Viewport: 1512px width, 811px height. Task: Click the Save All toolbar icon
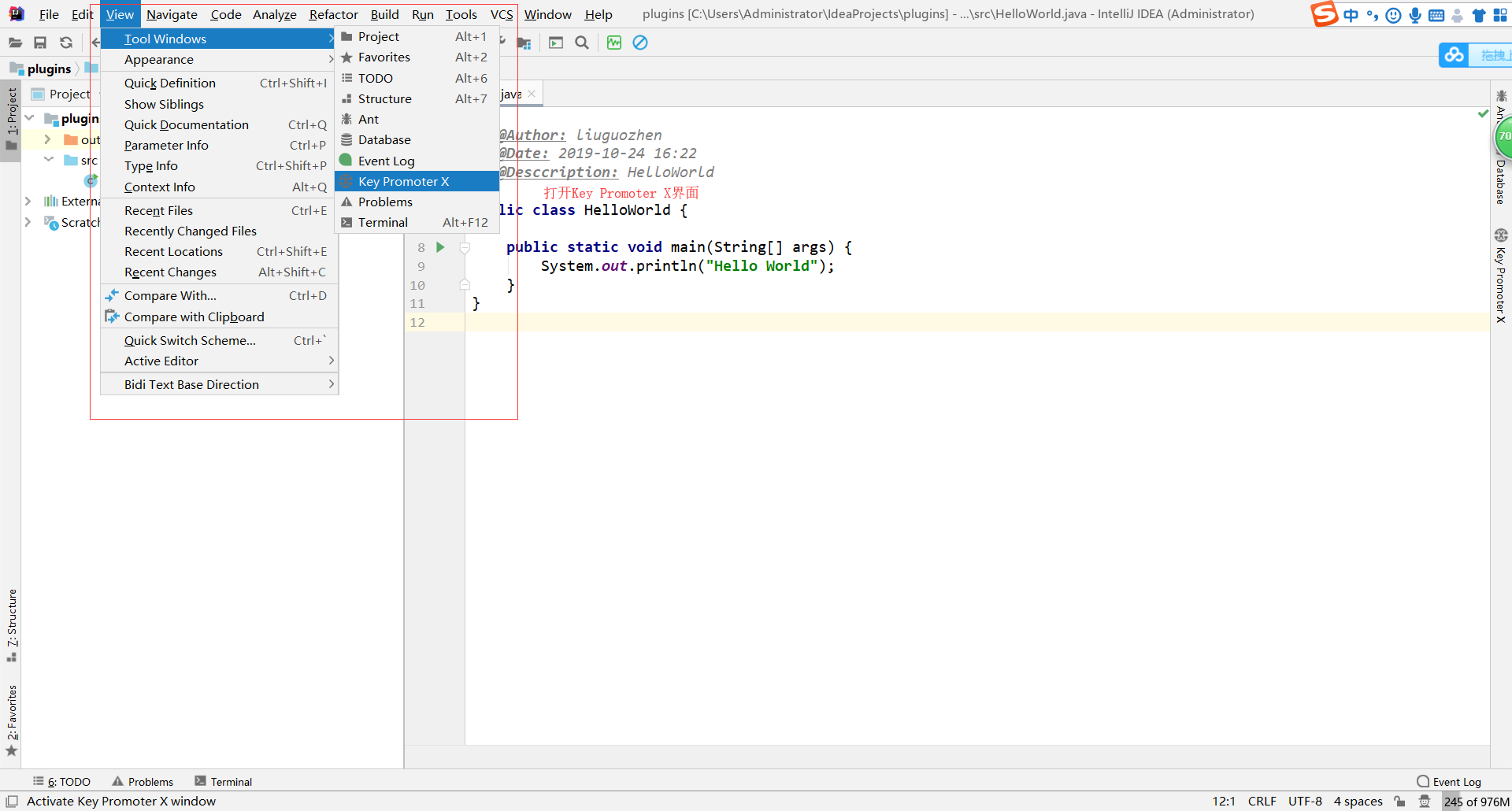click(40, 43)
